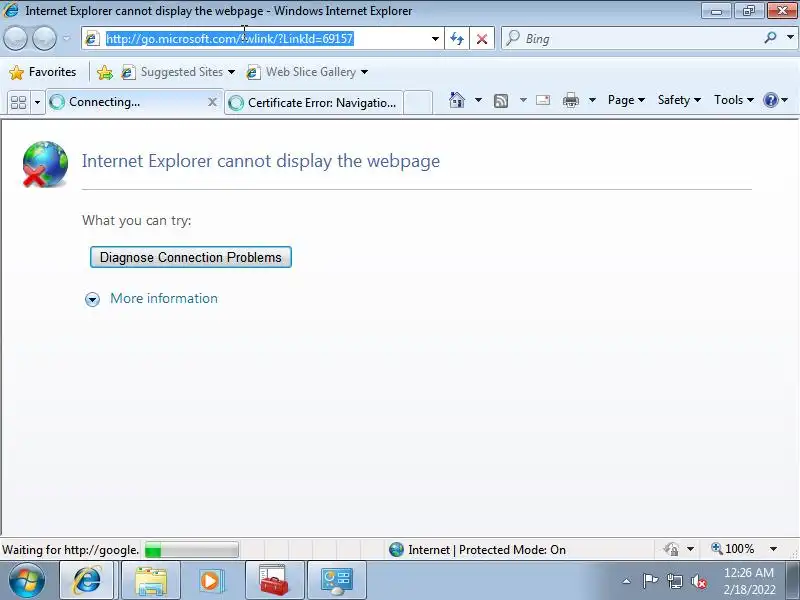Click the yellow Favorites star icon

16,72
